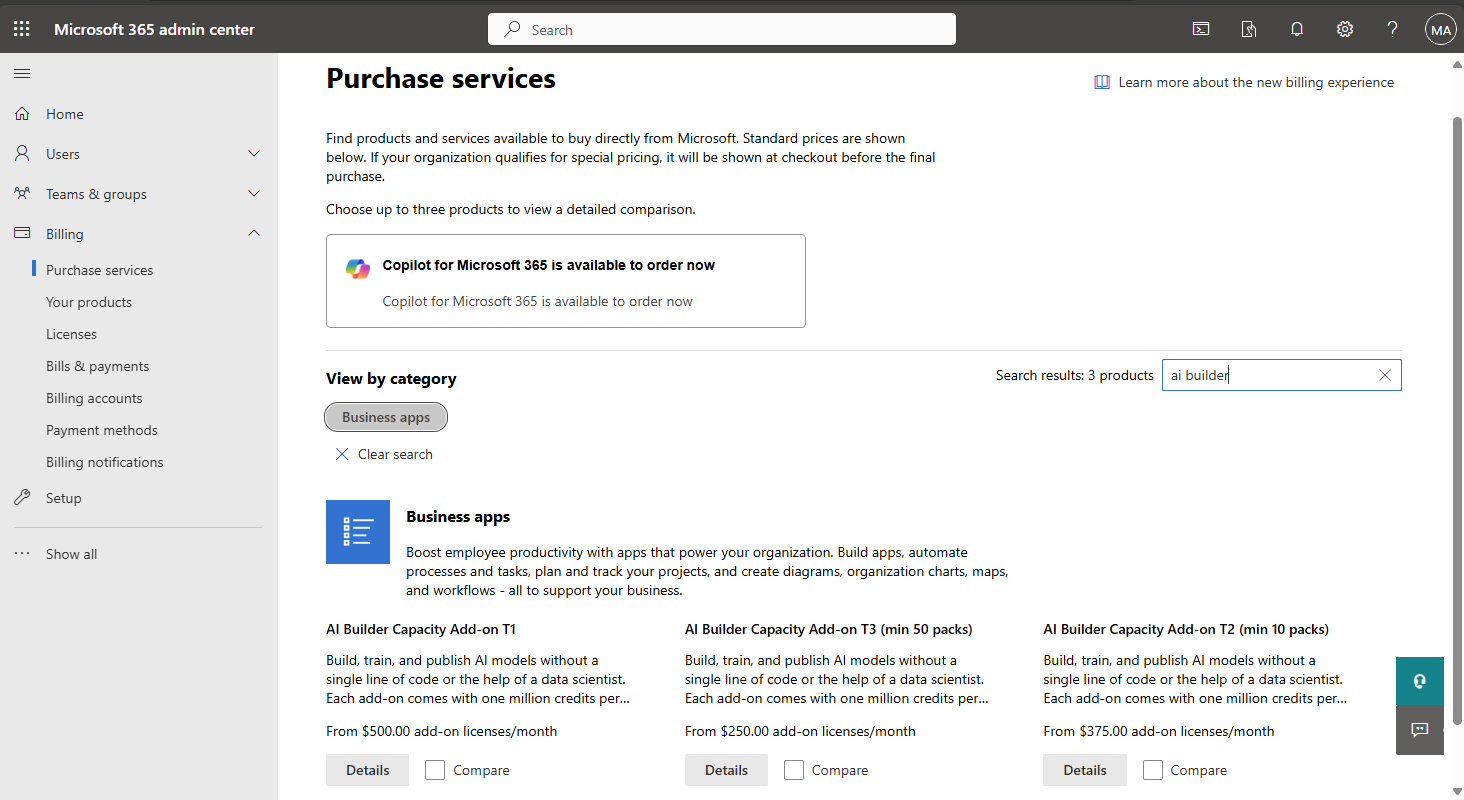Check Compare for AI Builder Add-on T1
The height and width of the screenshot is (800, 1464).
[435, 770]
